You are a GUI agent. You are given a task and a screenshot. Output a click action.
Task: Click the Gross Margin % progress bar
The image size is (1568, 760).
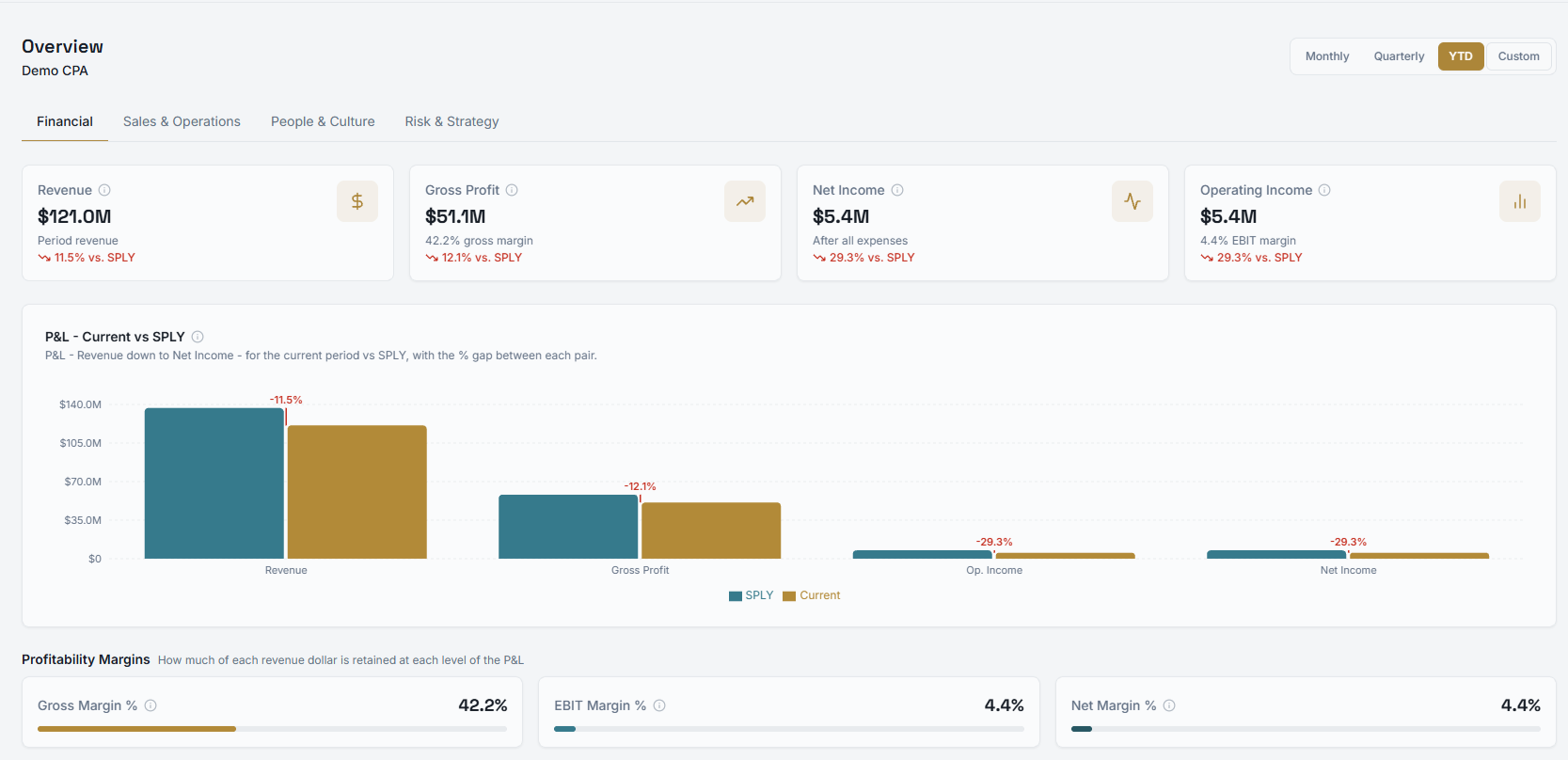(272, 729)
